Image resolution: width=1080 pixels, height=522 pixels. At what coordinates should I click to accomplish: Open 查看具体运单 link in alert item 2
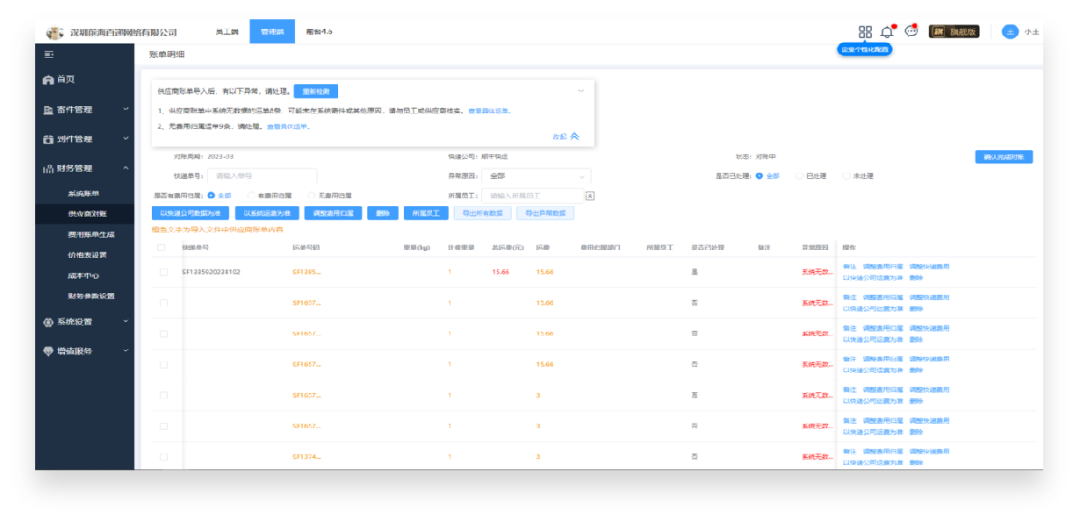288,127
